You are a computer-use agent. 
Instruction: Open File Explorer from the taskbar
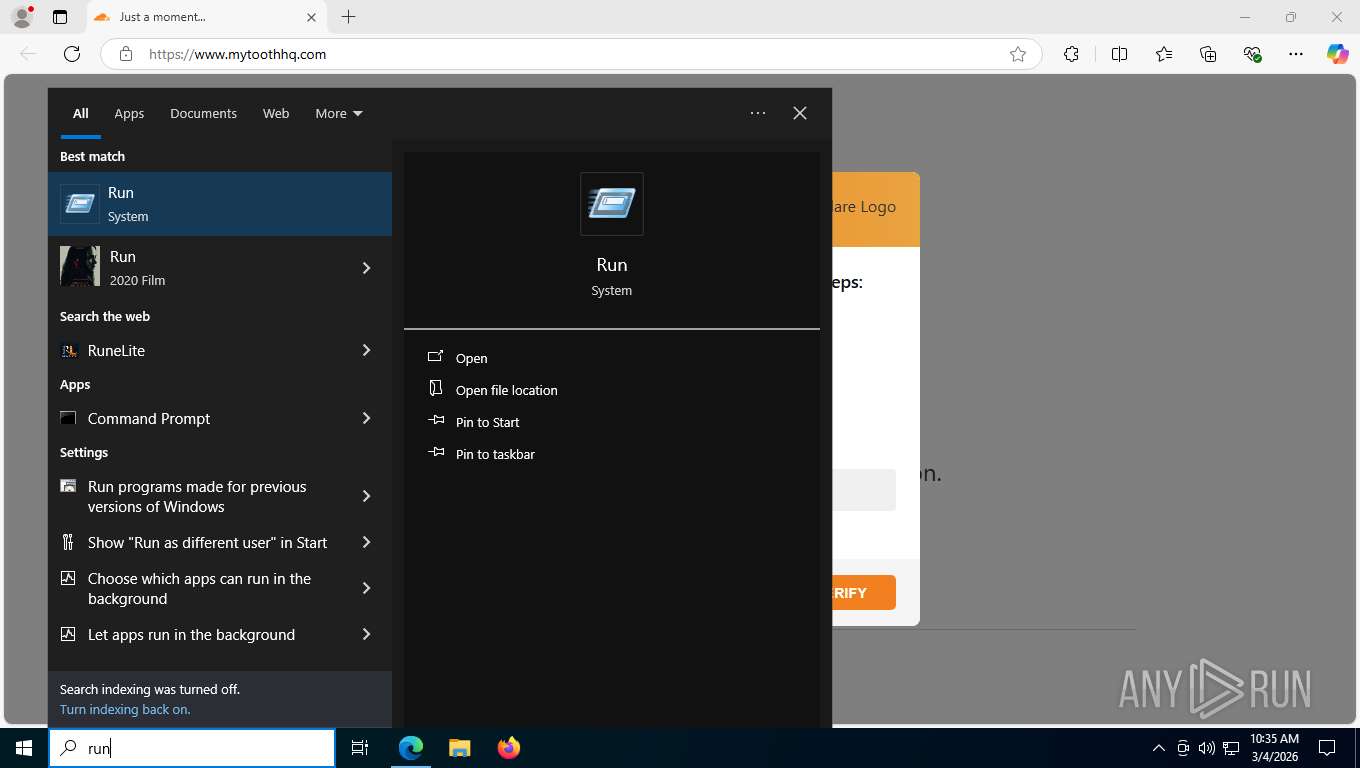(459, 748)
